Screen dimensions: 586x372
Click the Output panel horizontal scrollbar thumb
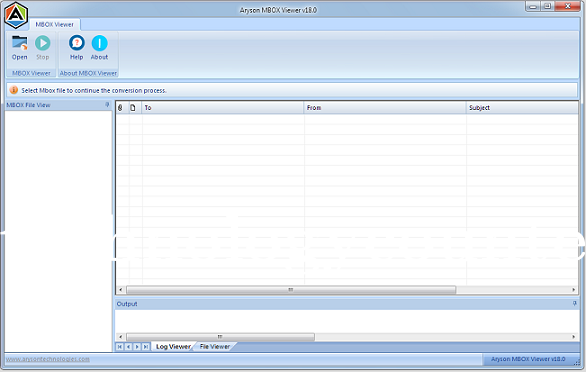tap(220, 337)
